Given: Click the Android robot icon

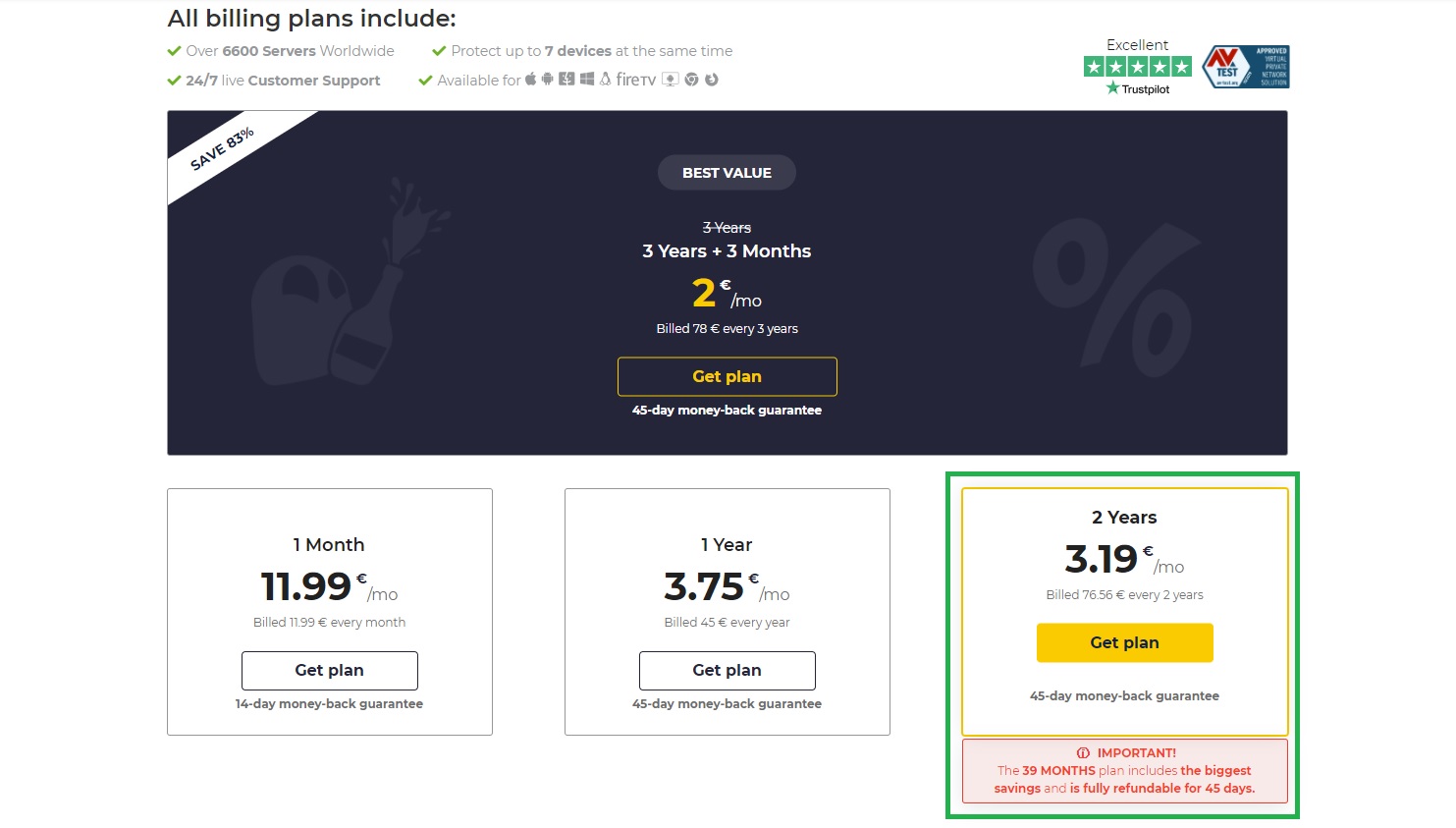Looking at the screenshot, I should [x=548, y=80].
